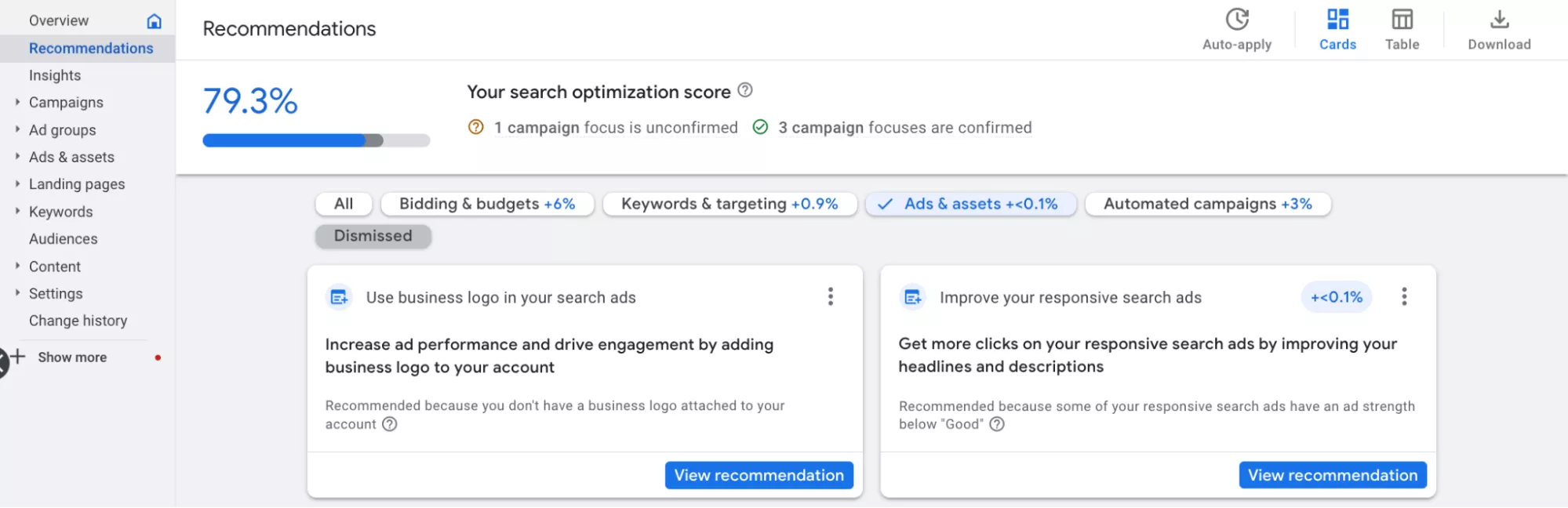Expand the Campaigns sidebar section
The height and width of the screenshot is (508, 1568).
[x=17, y=102]
